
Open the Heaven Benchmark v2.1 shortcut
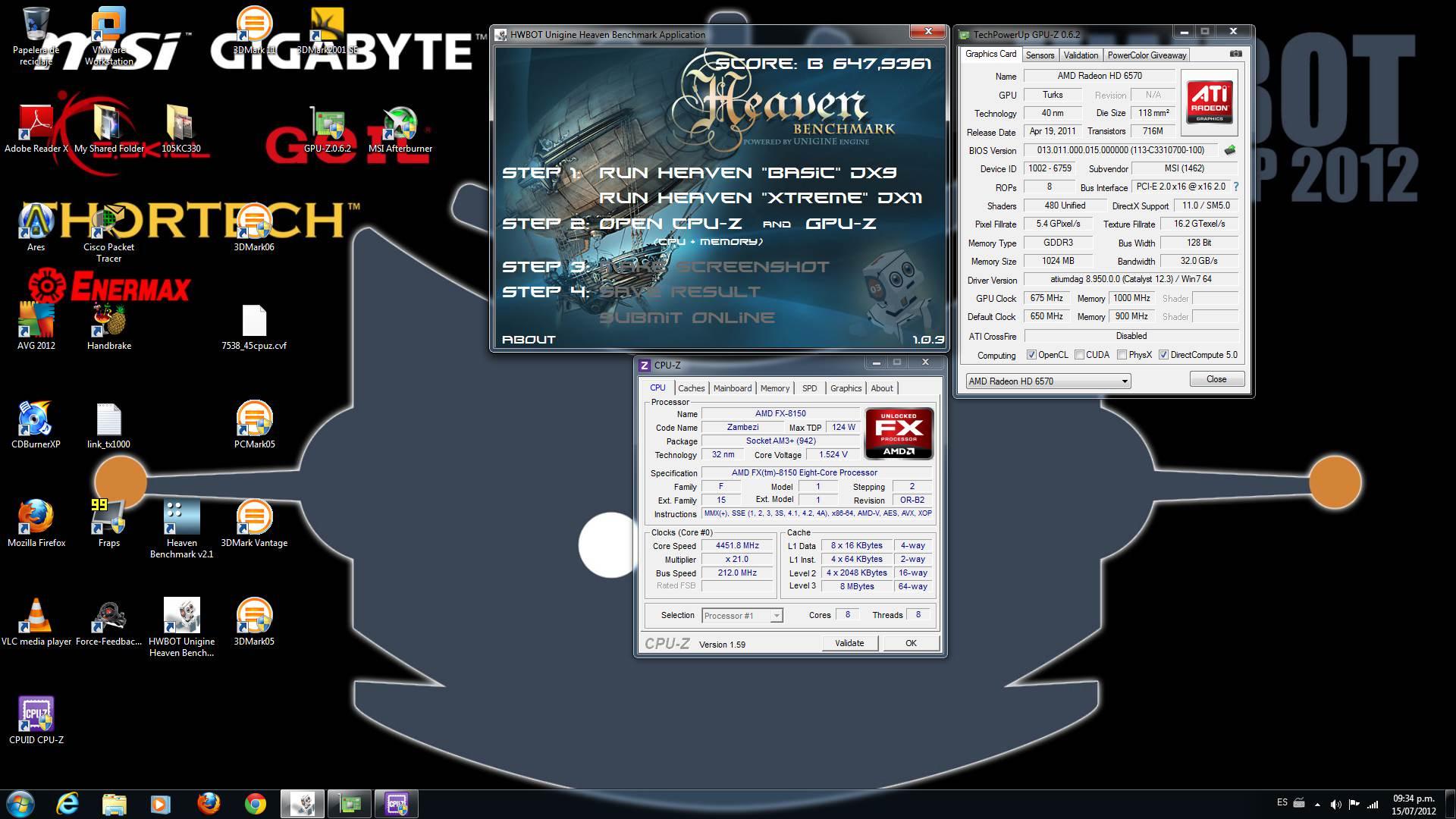(181, 529)
